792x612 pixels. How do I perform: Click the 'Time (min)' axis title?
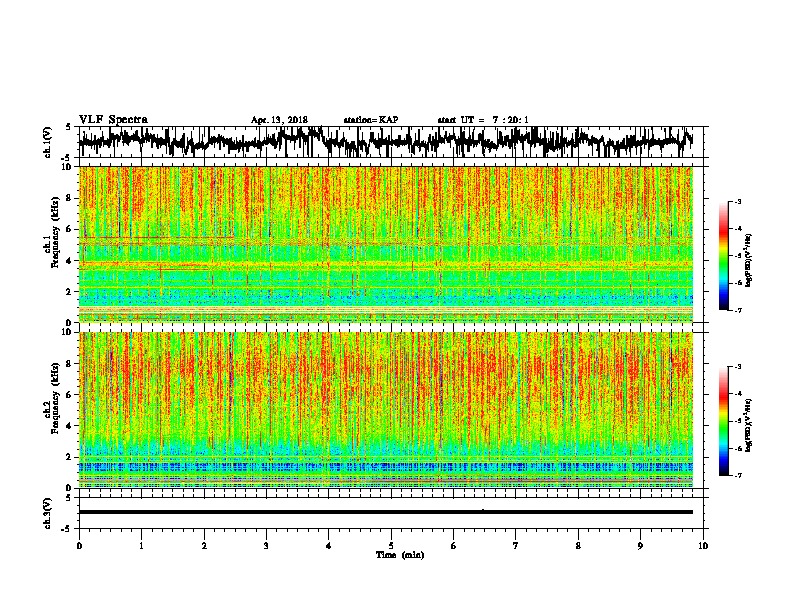[400, 555]
